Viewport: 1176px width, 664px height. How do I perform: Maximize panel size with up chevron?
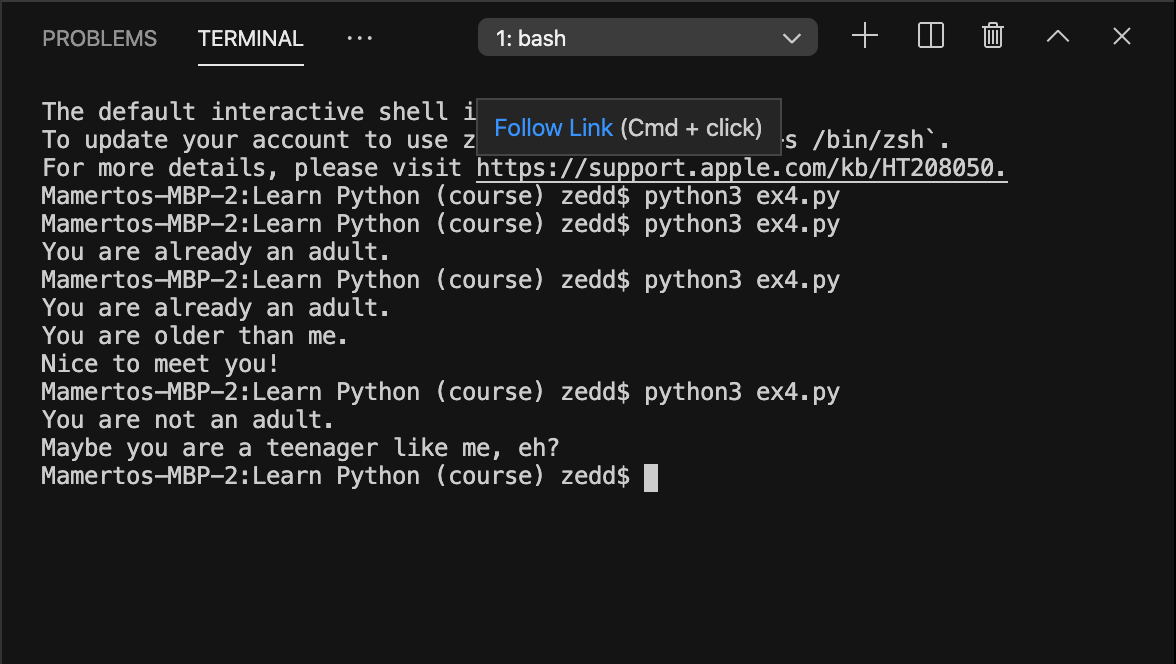pos(1057,37)
